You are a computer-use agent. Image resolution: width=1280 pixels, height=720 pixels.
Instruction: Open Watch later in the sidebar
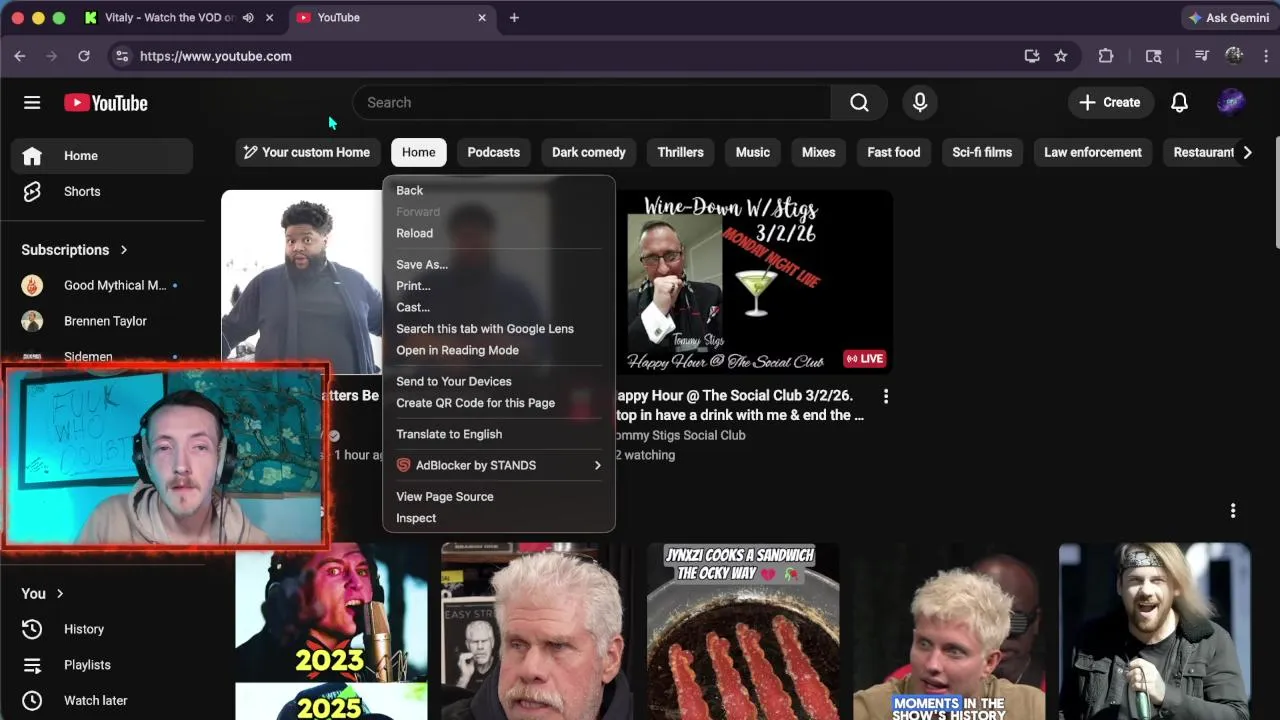pyautogui.click(x=102, y=701)
